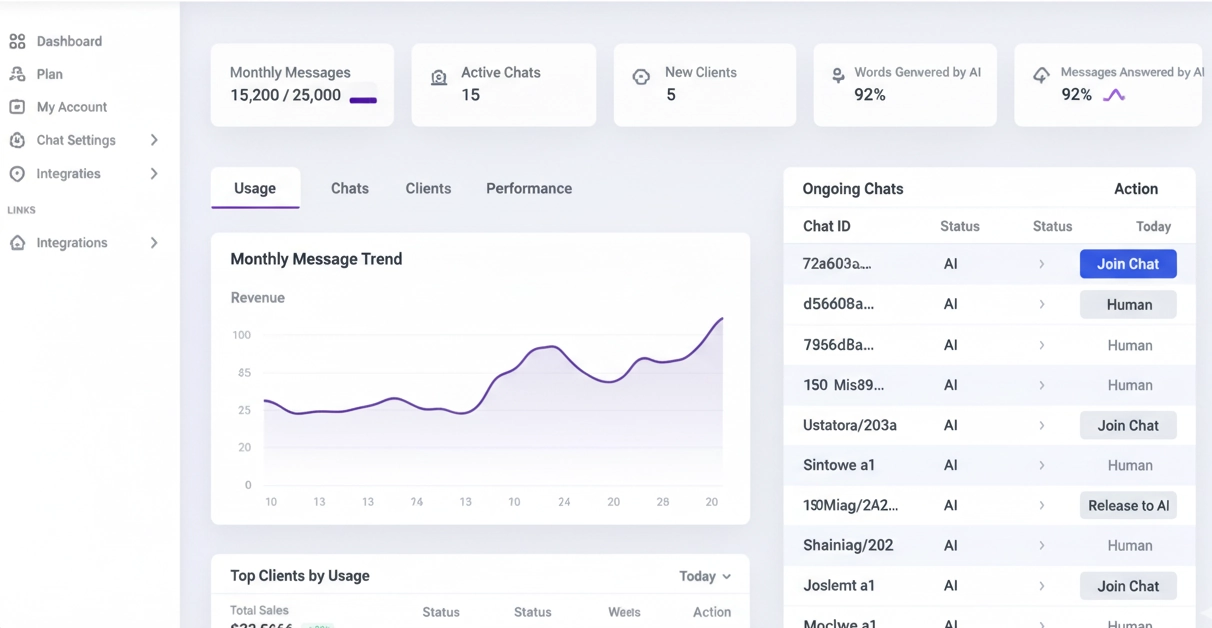The height and width of the screenshot is (628, 1212).
Task: Switch to the Chats tab
Action: pos(350,188)
